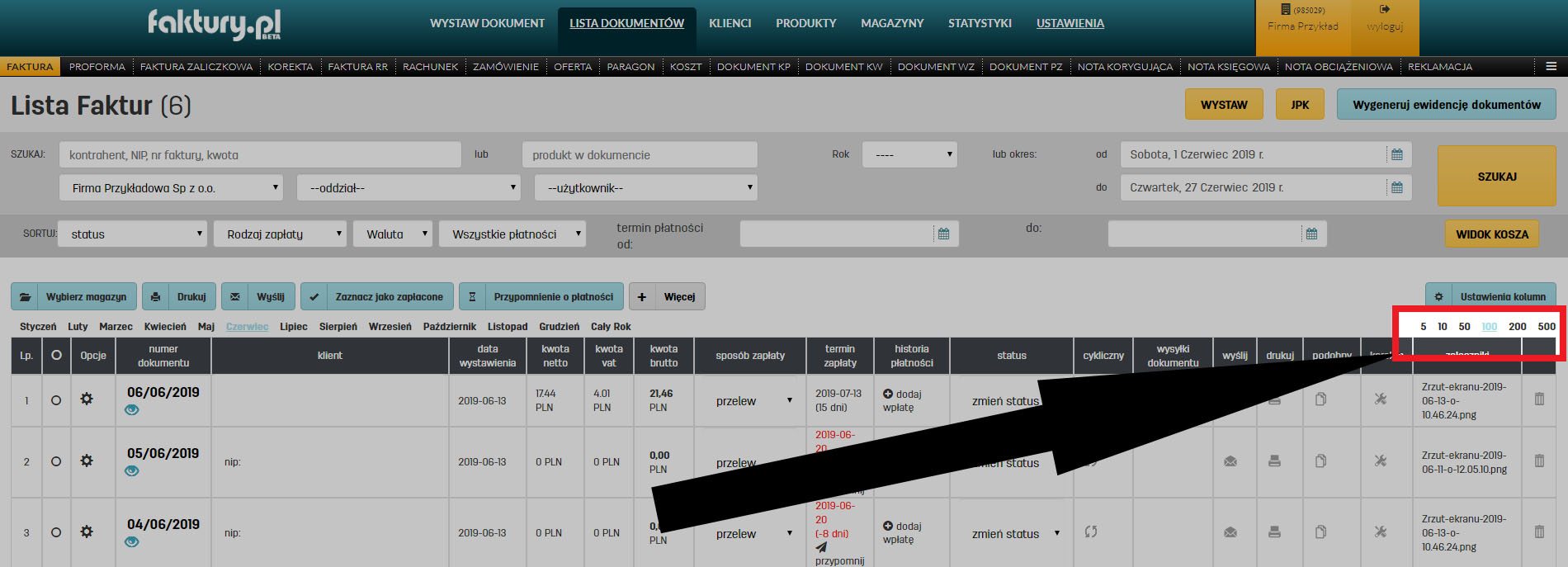
Task: Open the KLIENCI menu
Action: click(730, 23)
